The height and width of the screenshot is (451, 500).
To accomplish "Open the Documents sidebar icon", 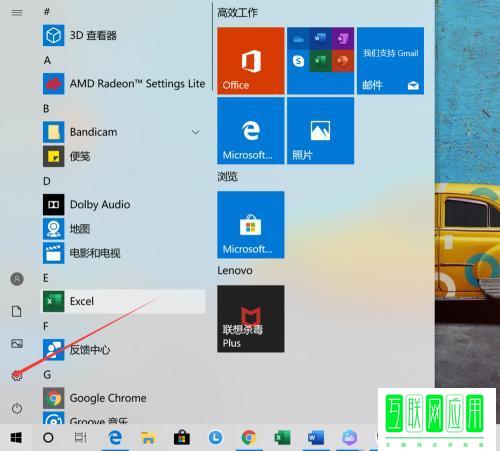I will point(17,311).
